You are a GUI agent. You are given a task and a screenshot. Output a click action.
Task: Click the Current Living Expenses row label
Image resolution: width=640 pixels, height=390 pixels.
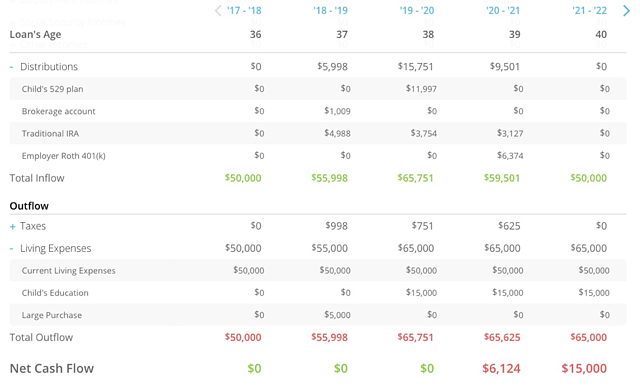69,270
